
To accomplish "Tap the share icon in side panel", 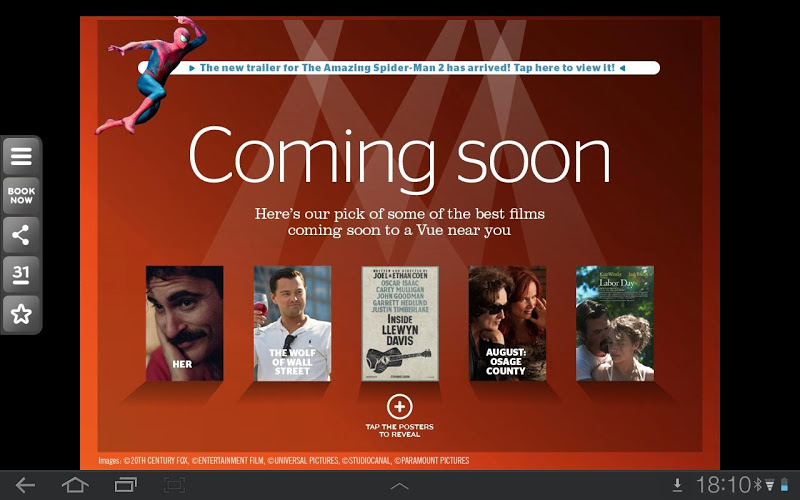I will (x=21, y=235).
